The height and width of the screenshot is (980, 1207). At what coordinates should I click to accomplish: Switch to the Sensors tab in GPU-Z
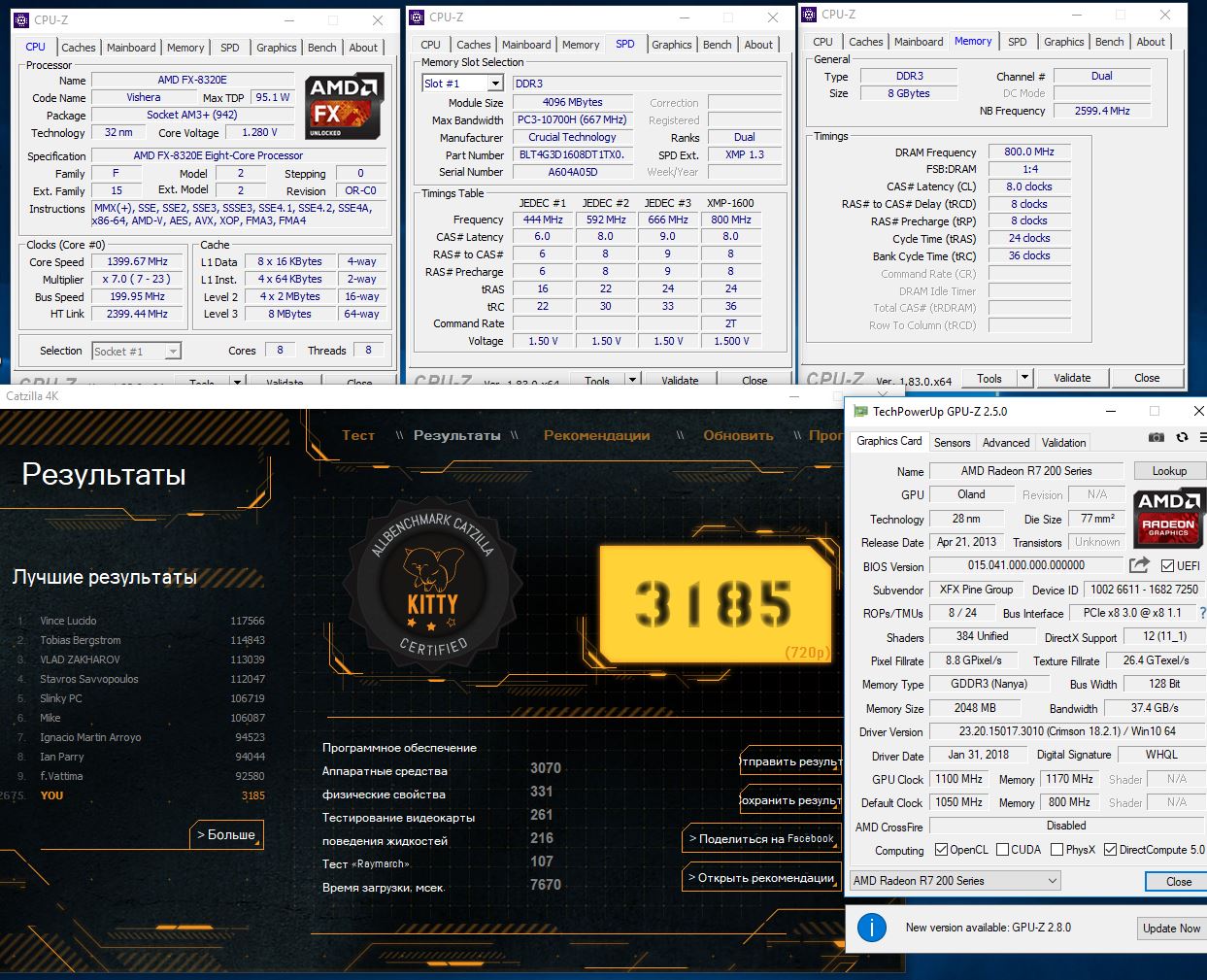952,443
